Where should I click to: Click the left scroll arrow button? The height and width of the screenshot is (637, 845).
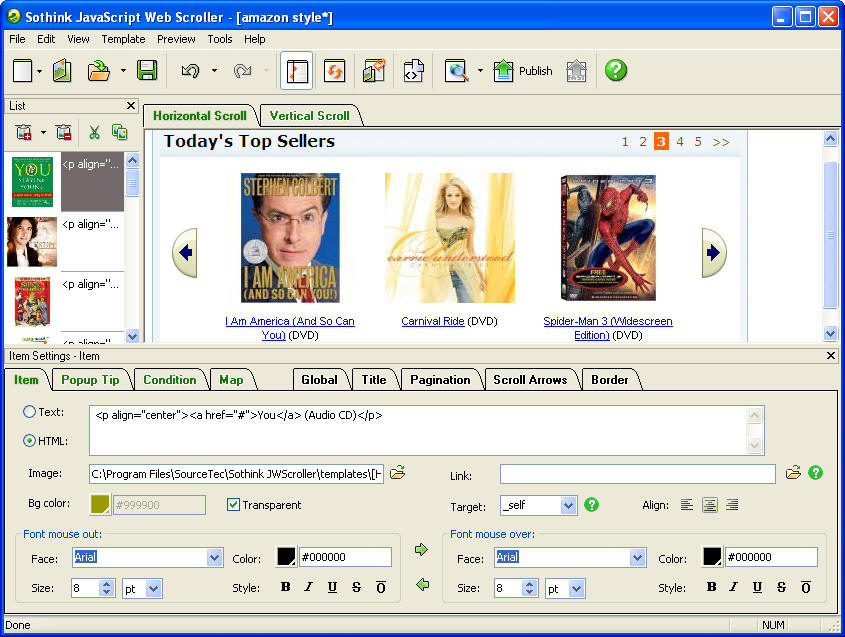pyautogui.click(x=185, y=252)
